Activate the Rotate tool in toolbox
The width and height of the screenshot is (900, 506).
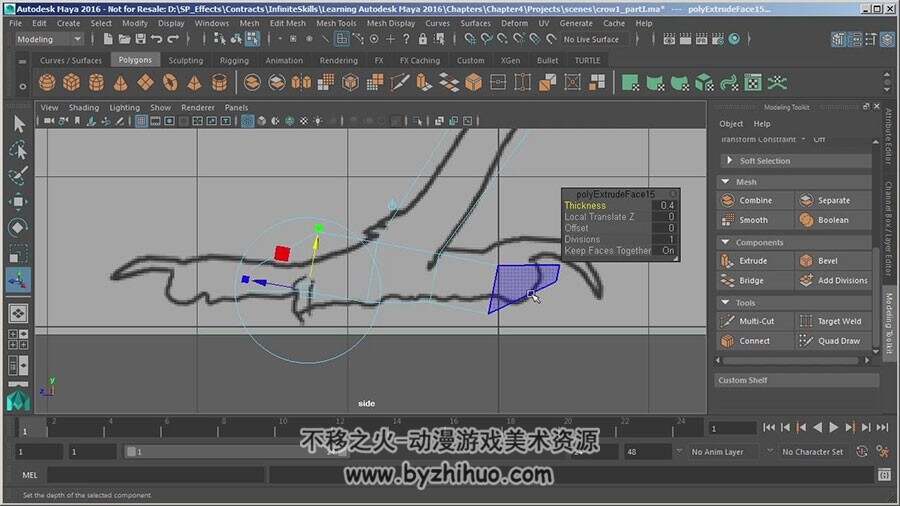(19, 227)
